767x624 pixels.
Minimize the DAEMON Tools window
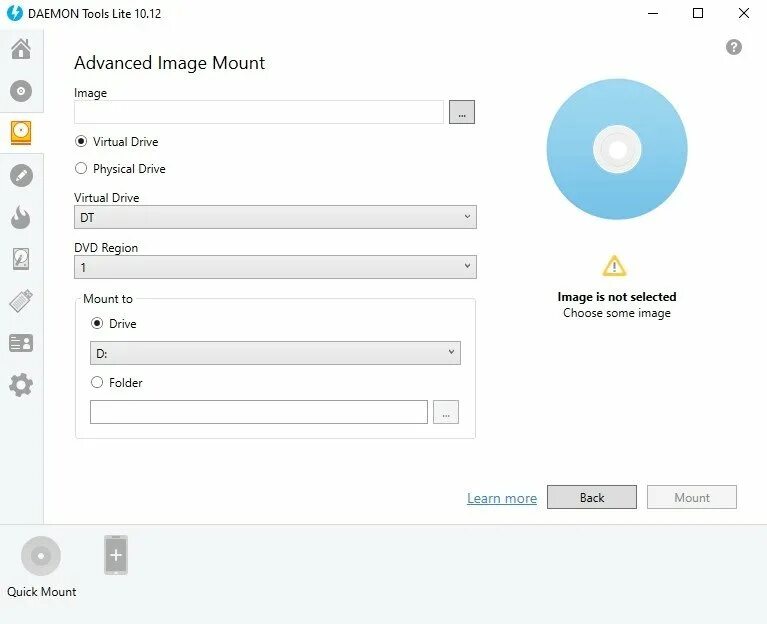pyautogui.click(x=653, y=13)
